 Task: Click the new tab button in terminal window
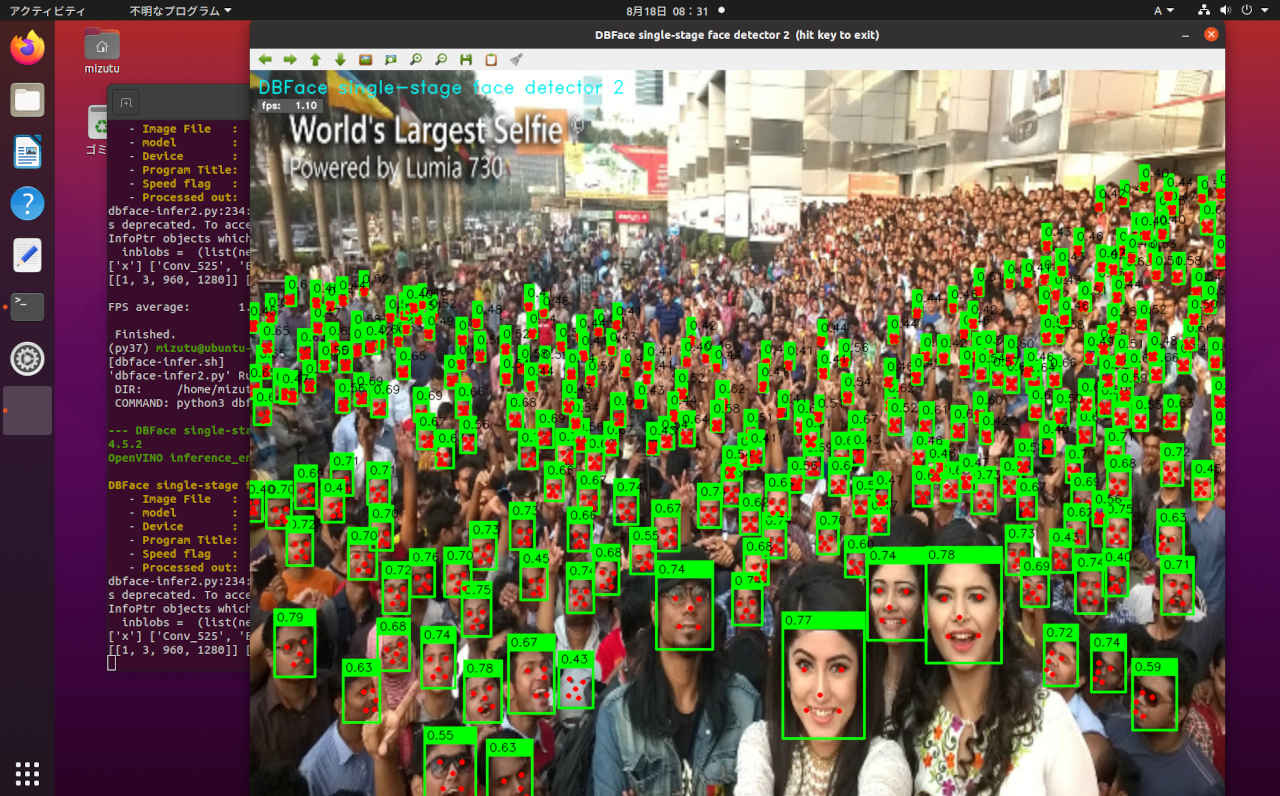tap(125, 102)
